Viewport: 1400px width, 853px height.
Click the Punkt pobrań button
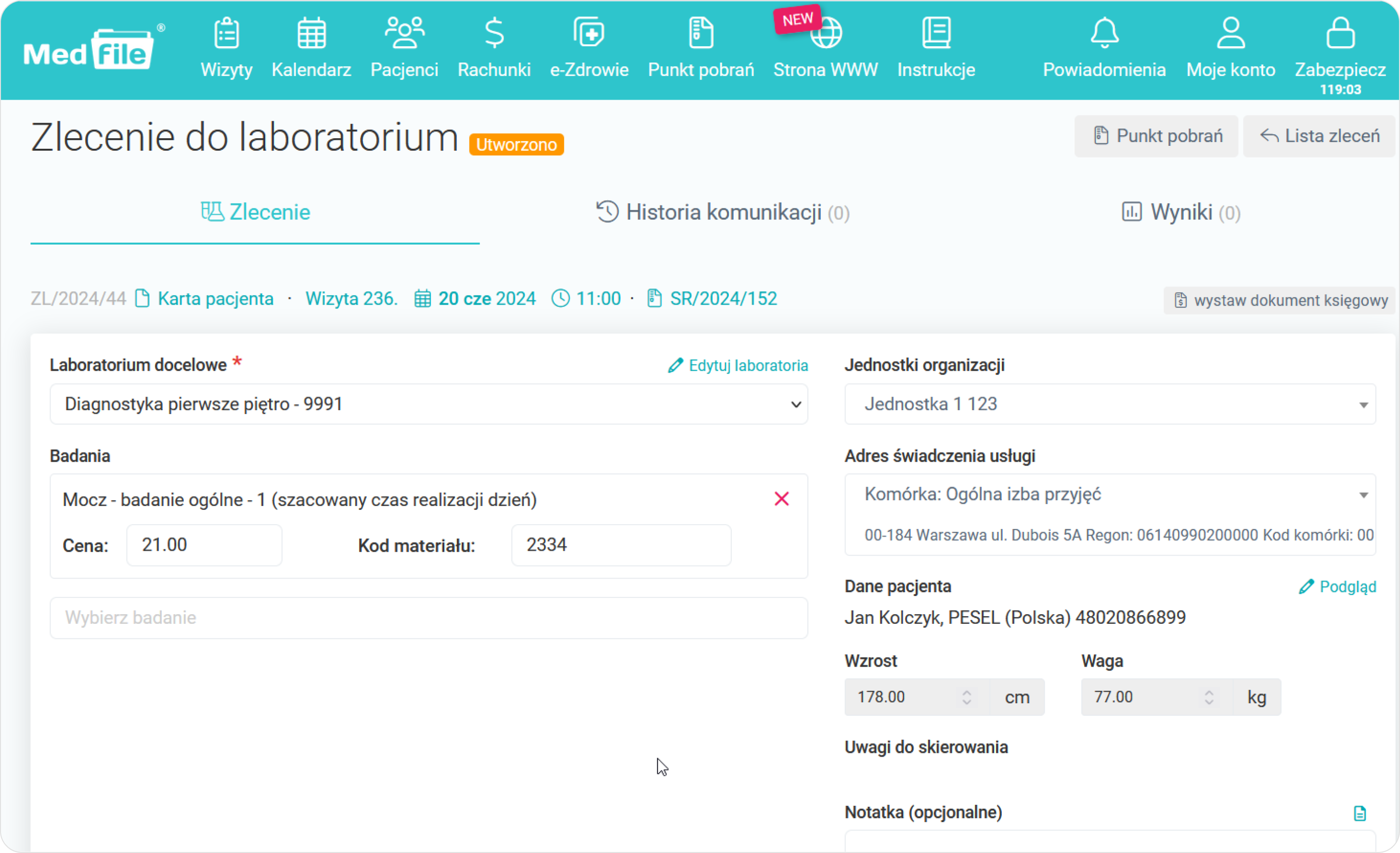click(x=1156, y=136)
